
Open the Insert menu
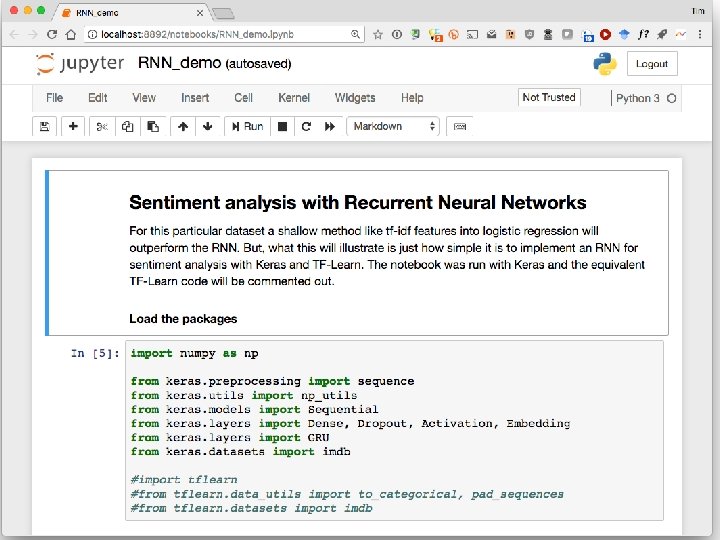(x=195, y=98)
